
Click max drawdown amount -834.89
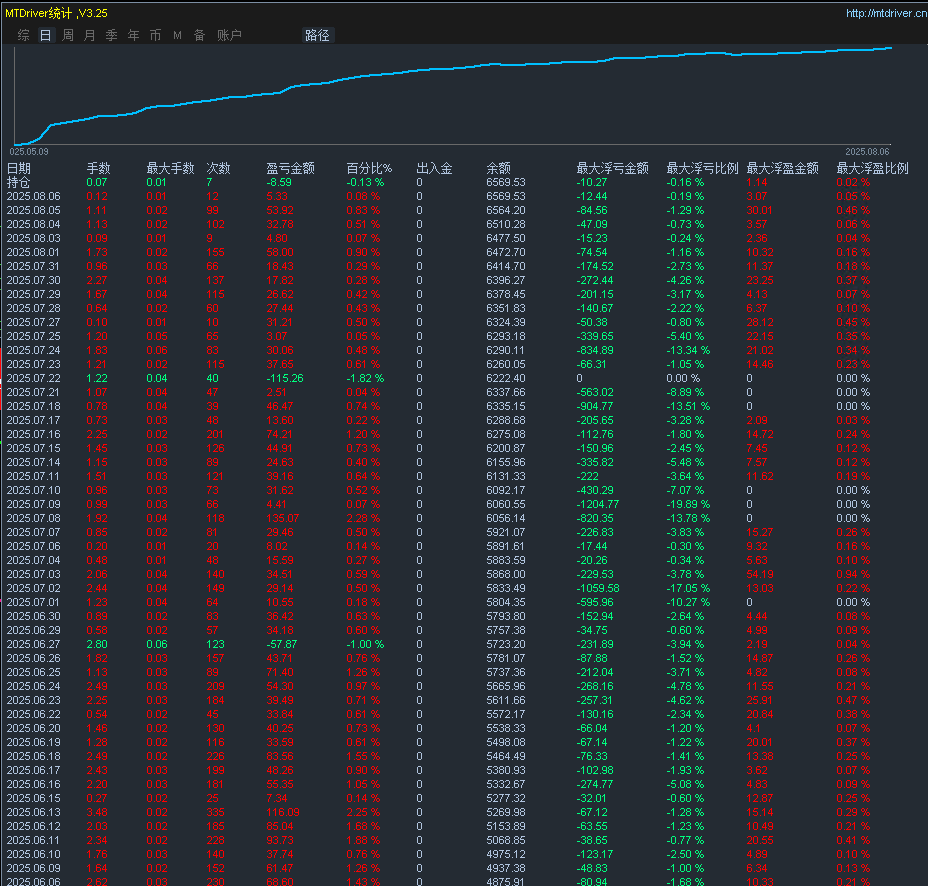click(x=595, y=350)
